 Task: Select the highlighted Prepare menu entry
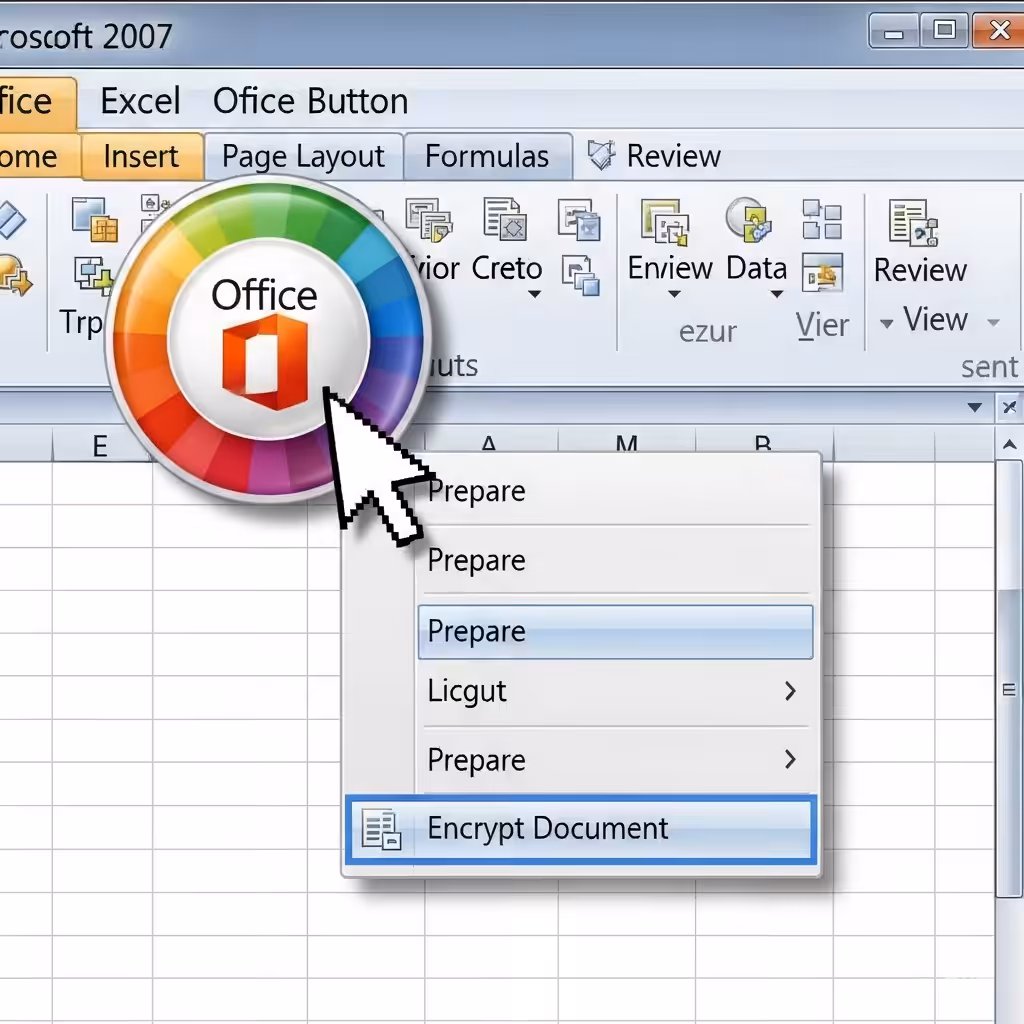pos(615,632)
